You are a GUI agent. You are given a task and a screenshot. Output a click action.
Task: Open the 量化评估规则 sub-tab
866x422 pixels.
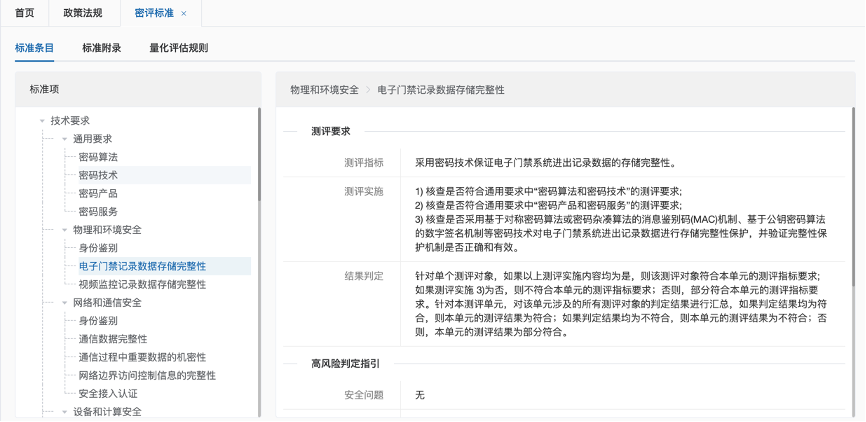pyautogui.click(x=179, y=47)
